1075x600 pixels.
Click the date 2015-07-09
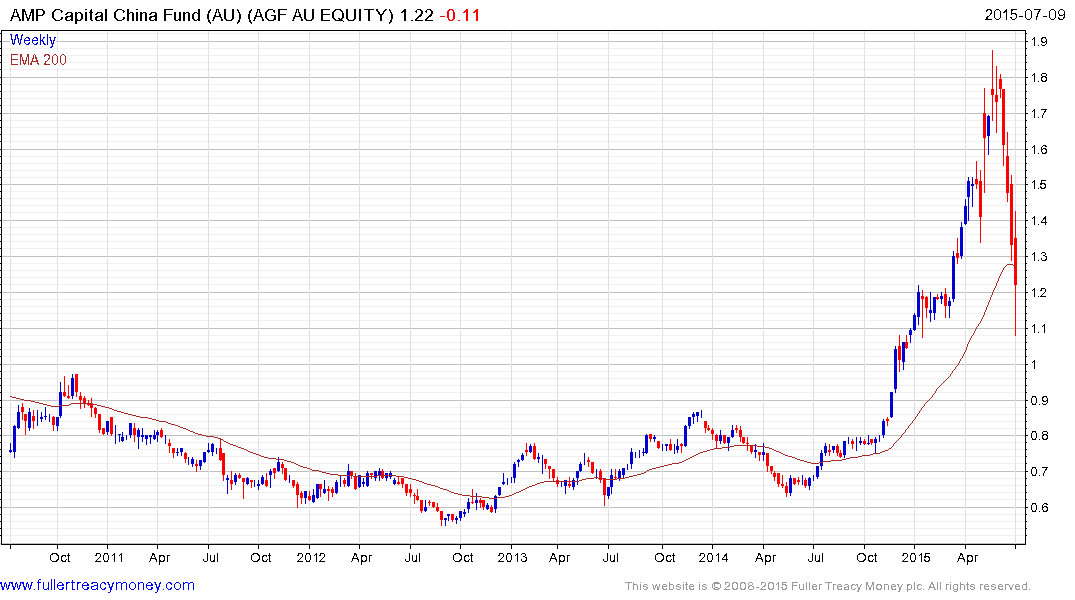[1025, 14]
